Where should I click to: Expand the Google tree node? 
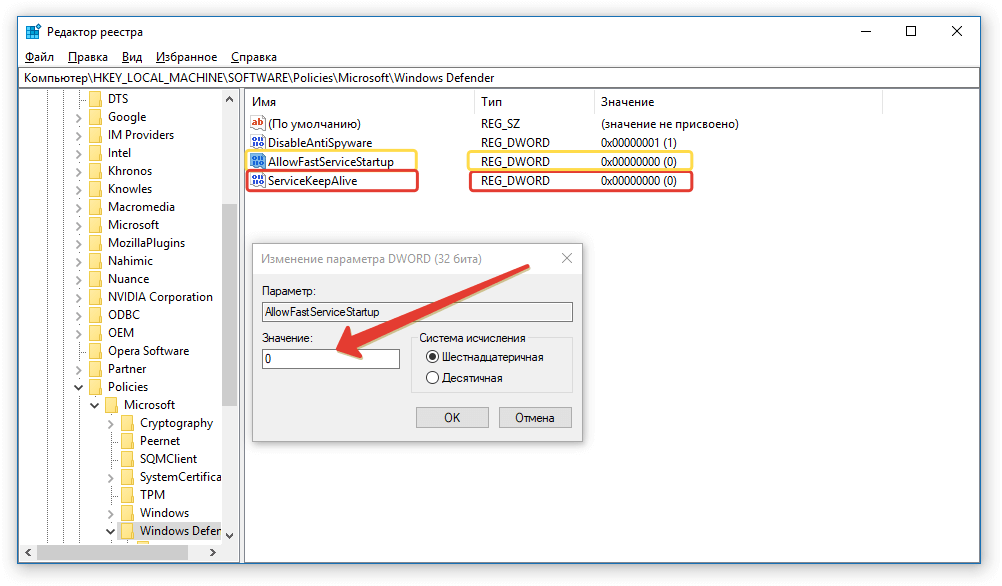[x=78, y=118]
